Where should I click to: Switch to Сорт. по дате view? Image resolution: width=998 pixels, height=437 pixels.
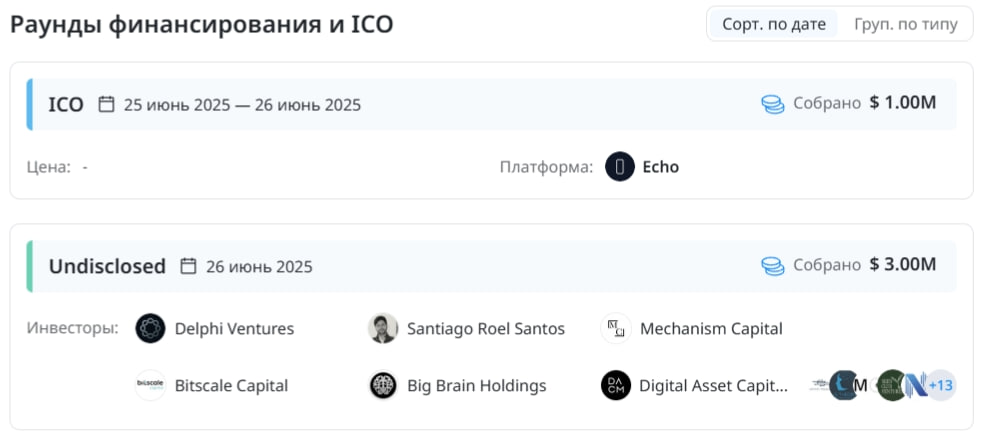tap(773, 24)
